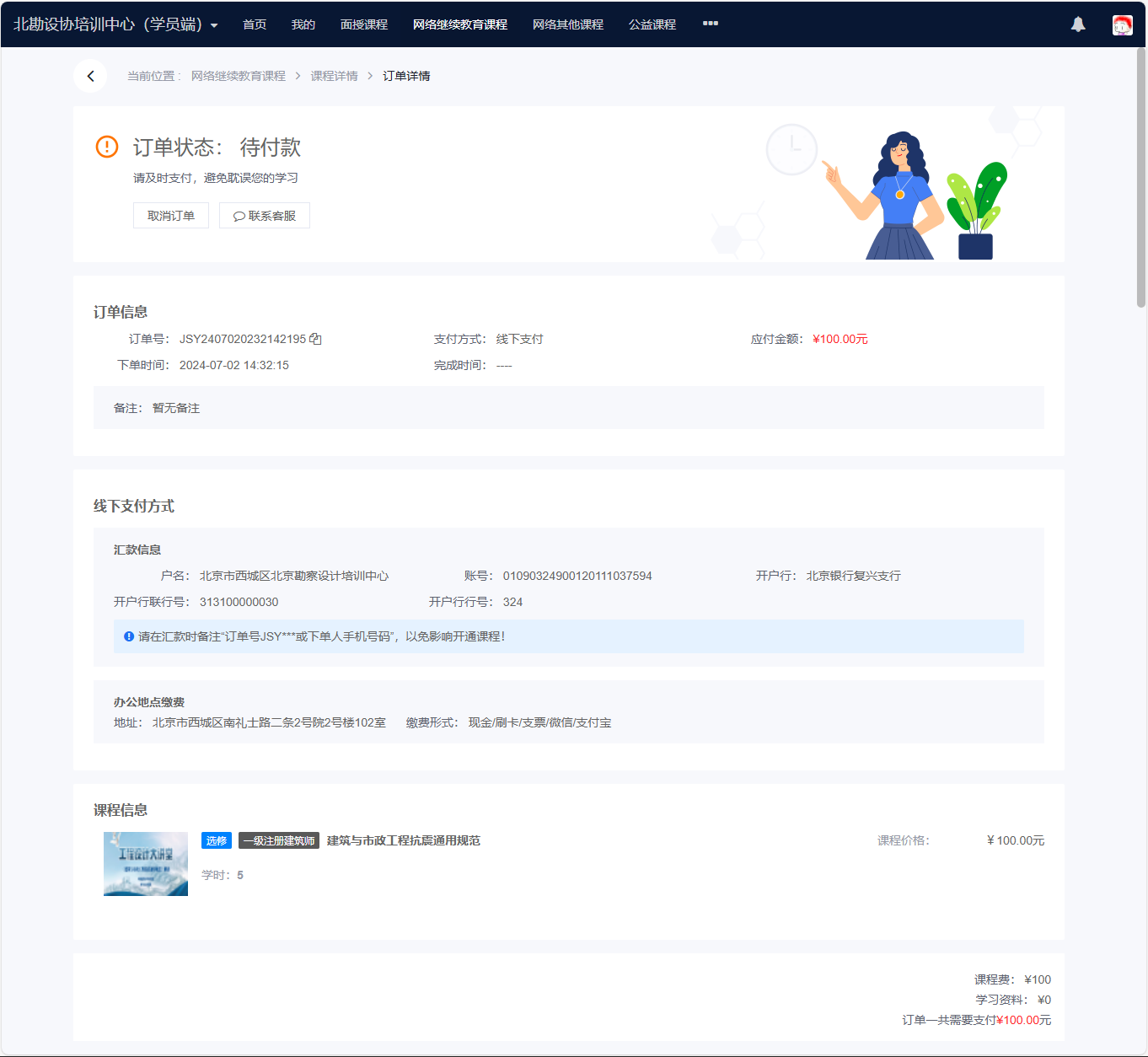
Task: Click payment forms 现金/刷卡/支票/微信/支付宝
Action: pos(540,722)
